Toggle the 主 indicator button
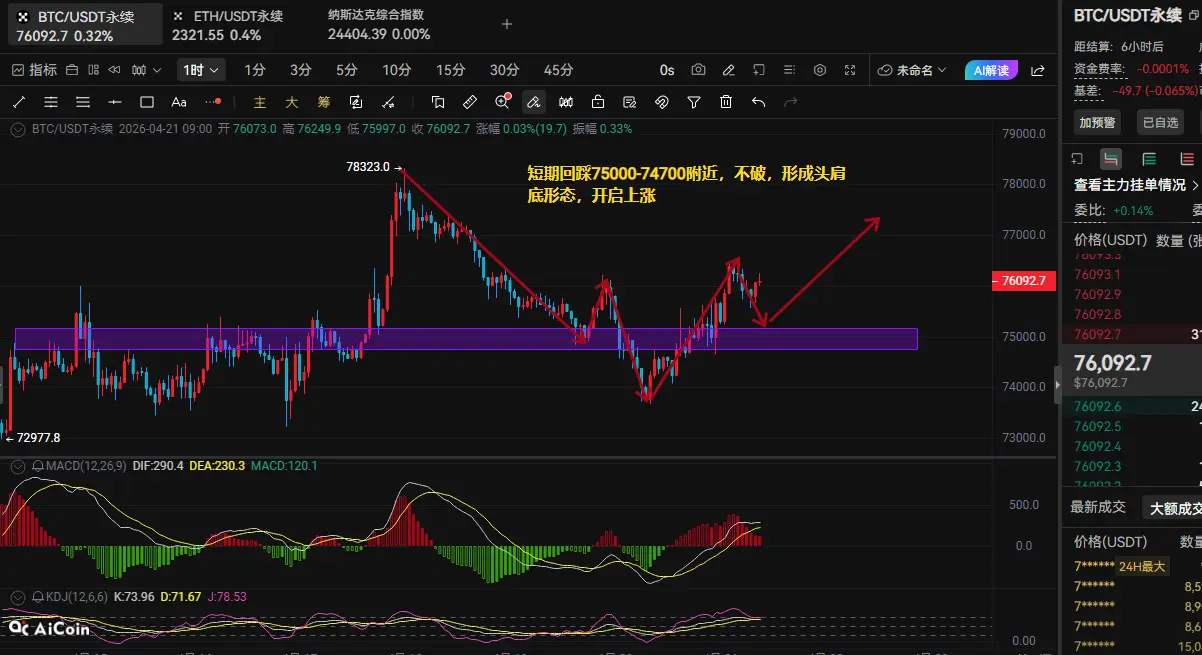This screenshot has width=1202, height=655. (x=260, y=101)
